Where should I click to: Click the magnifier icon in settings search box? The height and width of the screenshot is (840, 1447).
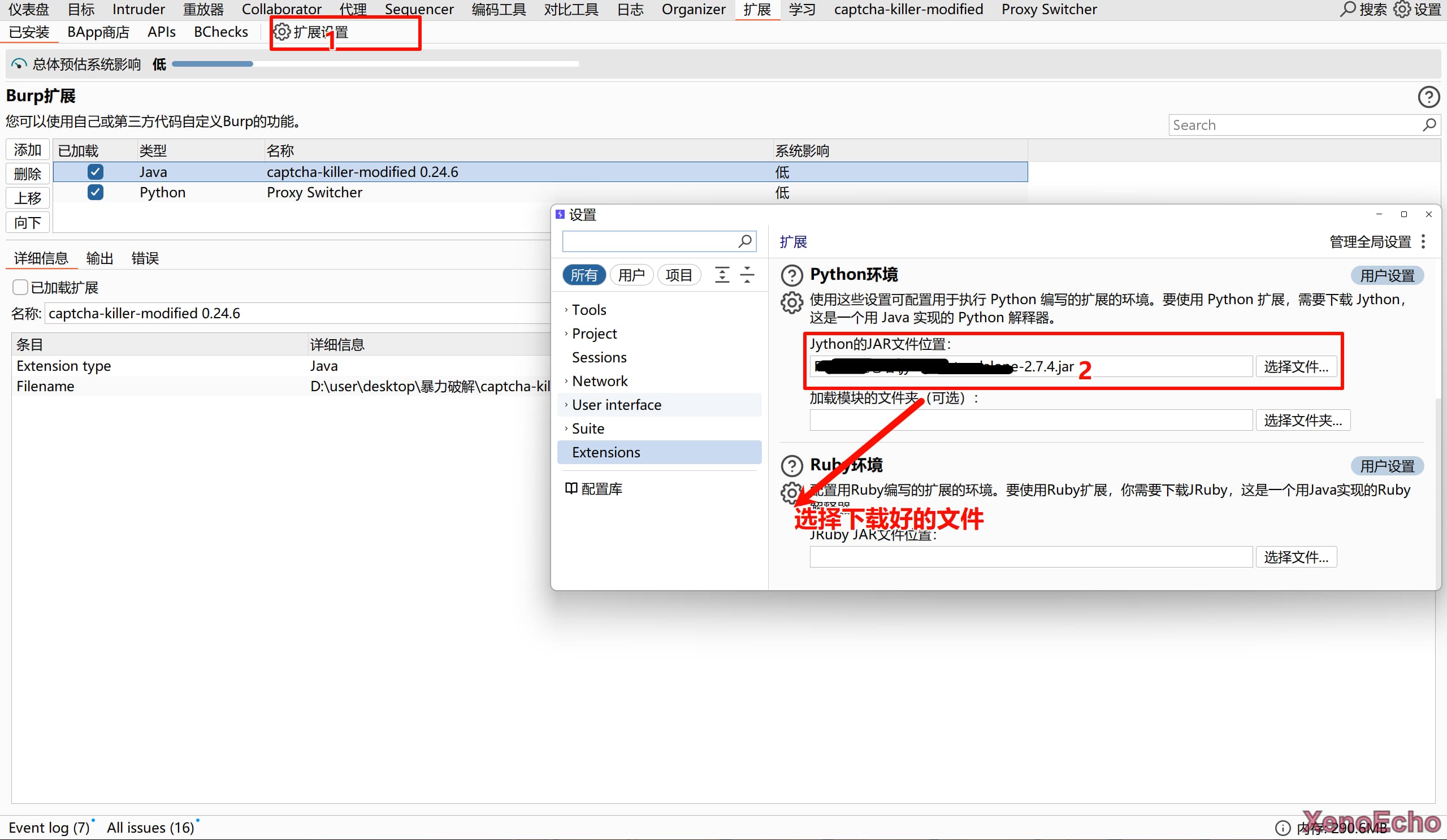(x=745, y=241)
